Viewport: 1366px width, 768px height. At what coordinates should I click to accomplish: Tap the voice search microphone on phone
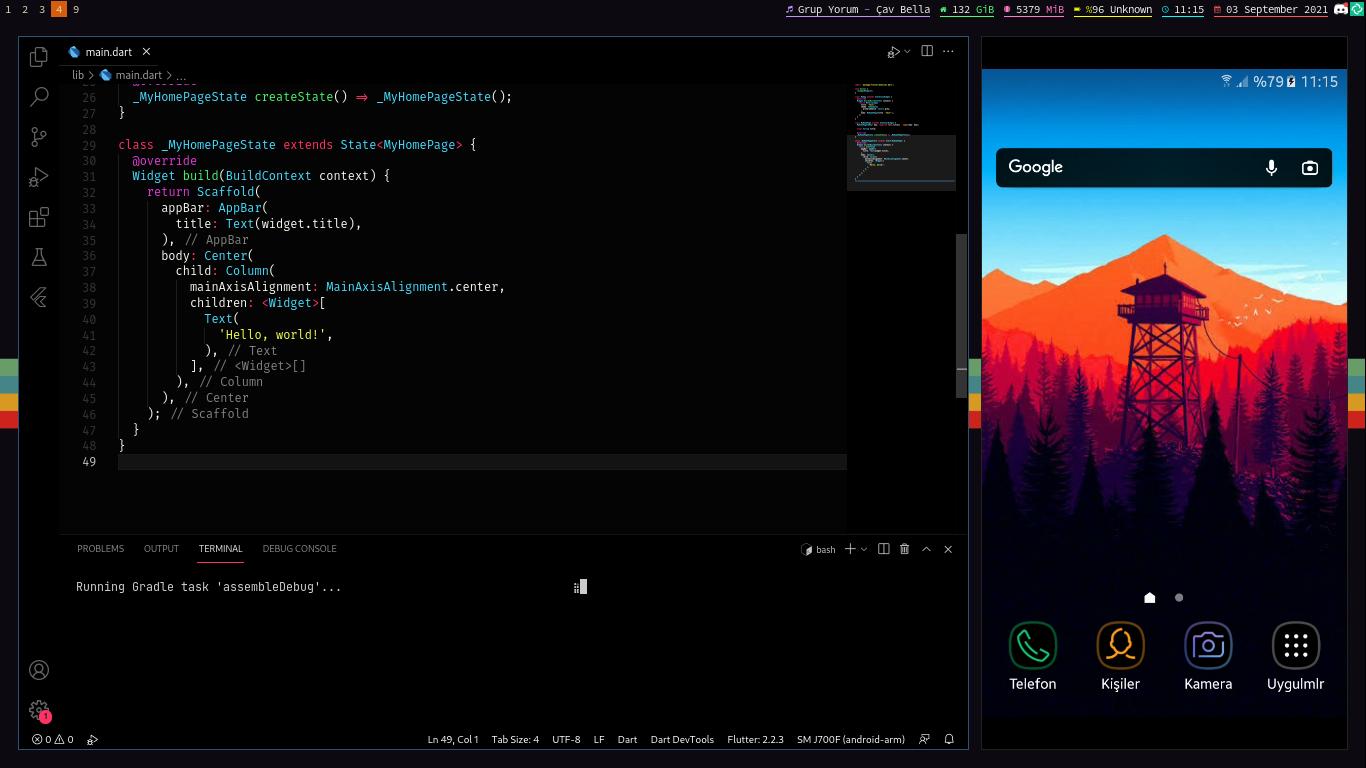click(1271, 167)
